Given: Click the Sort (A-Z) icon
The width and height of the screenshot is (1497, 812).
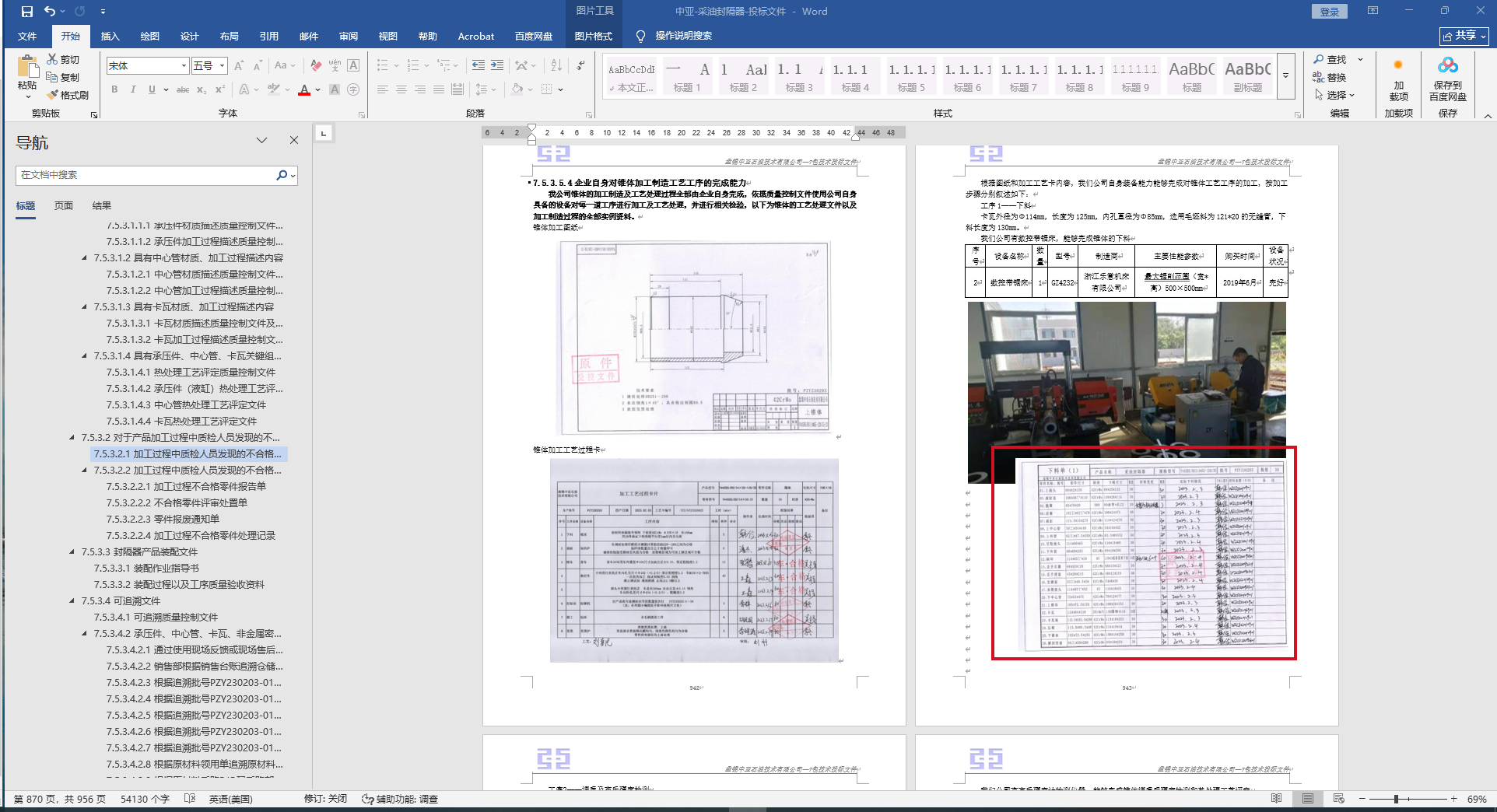Looking at the screenshot, I should coord(556,66).
